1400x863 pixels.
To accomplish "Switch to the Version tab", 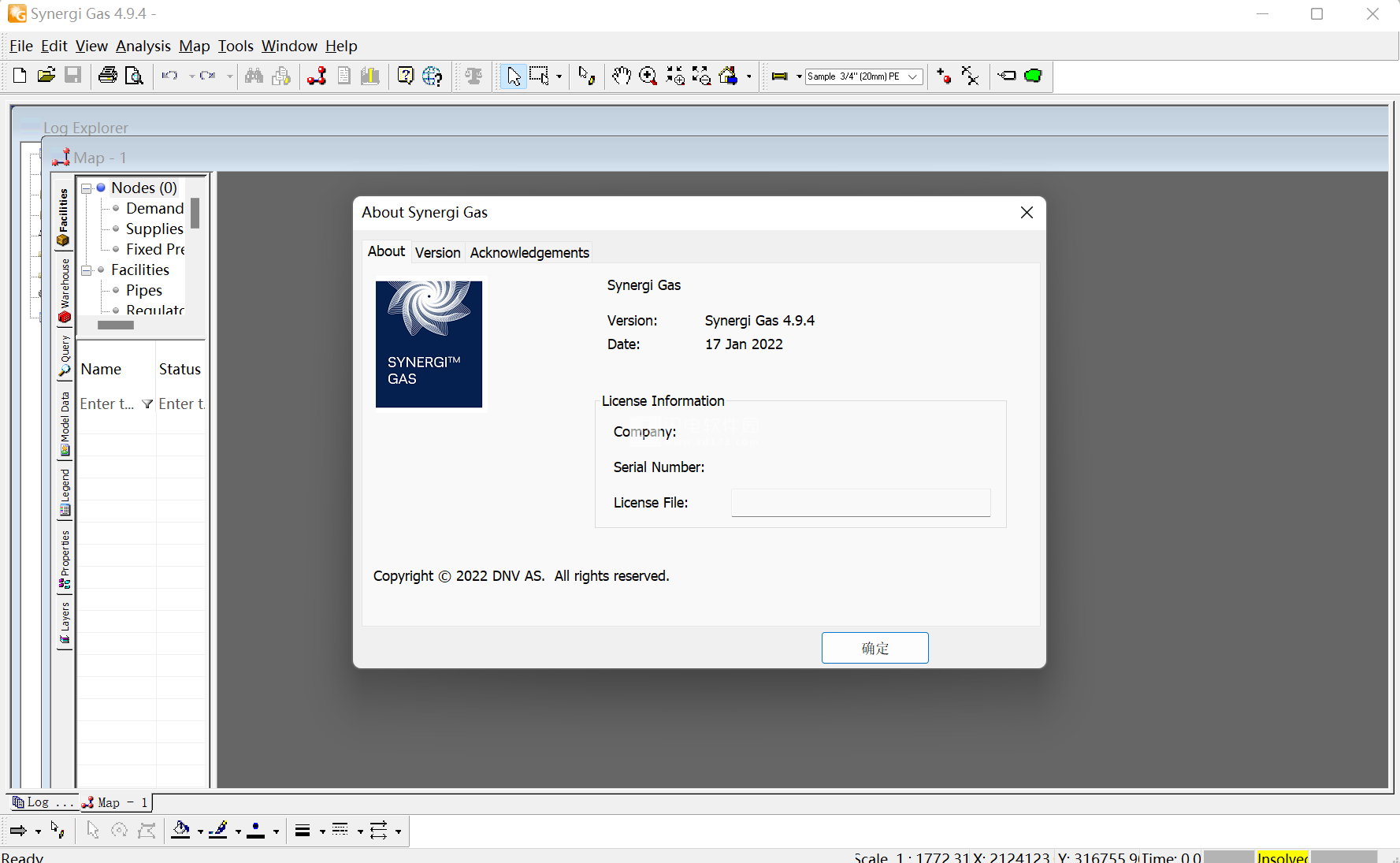I will [437, 252].
